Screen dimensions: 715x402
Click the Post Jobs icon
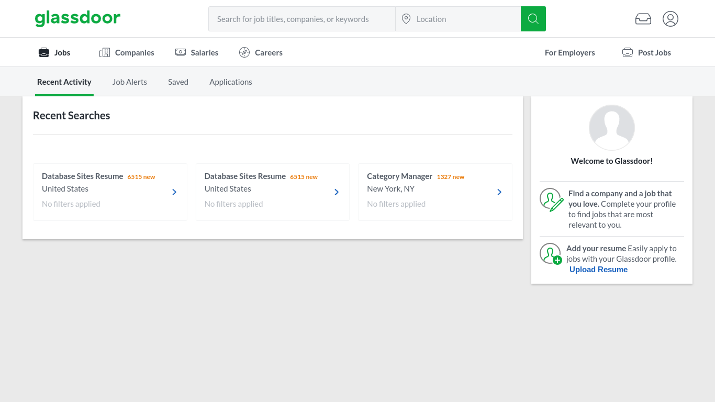tap(627, 52)
